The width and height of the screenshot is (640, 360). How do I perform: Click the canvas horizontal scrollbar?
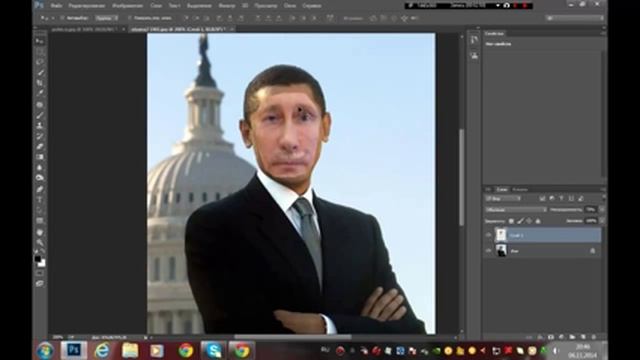point(292,337)
